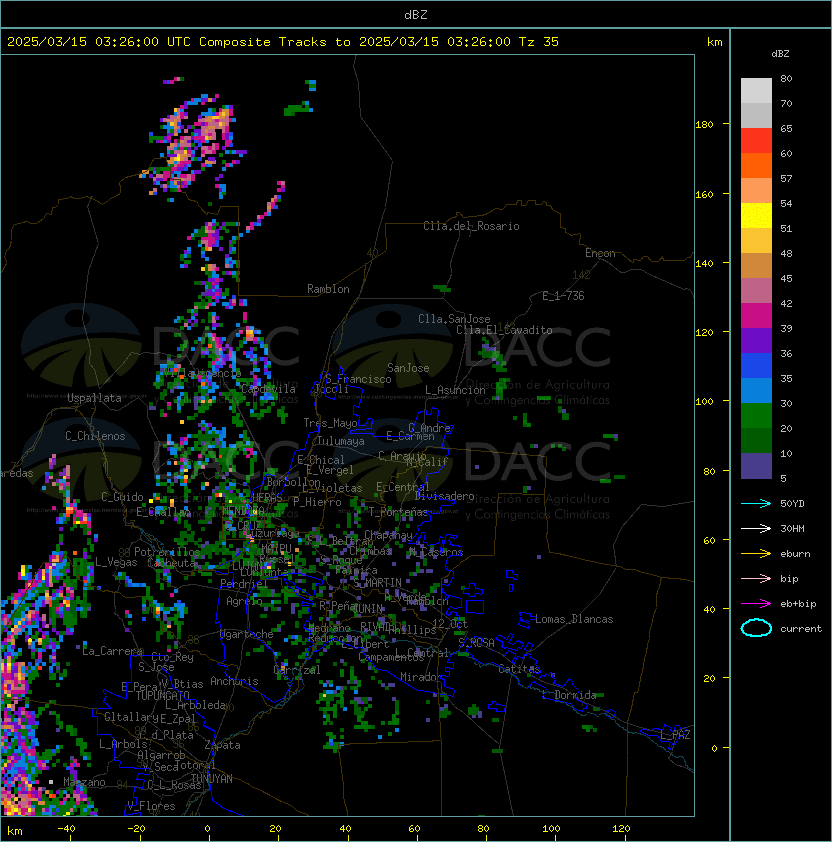
Task: Click the Mirador place label
Action: 422,677
